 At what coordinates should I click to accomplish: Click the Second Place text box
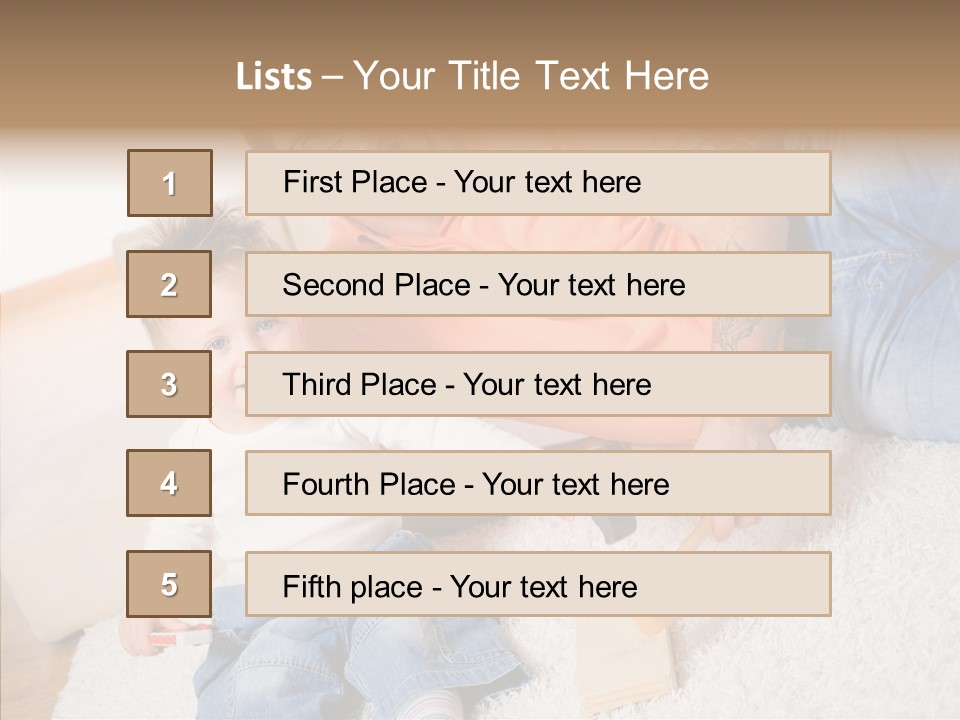[x=538, y=284]
